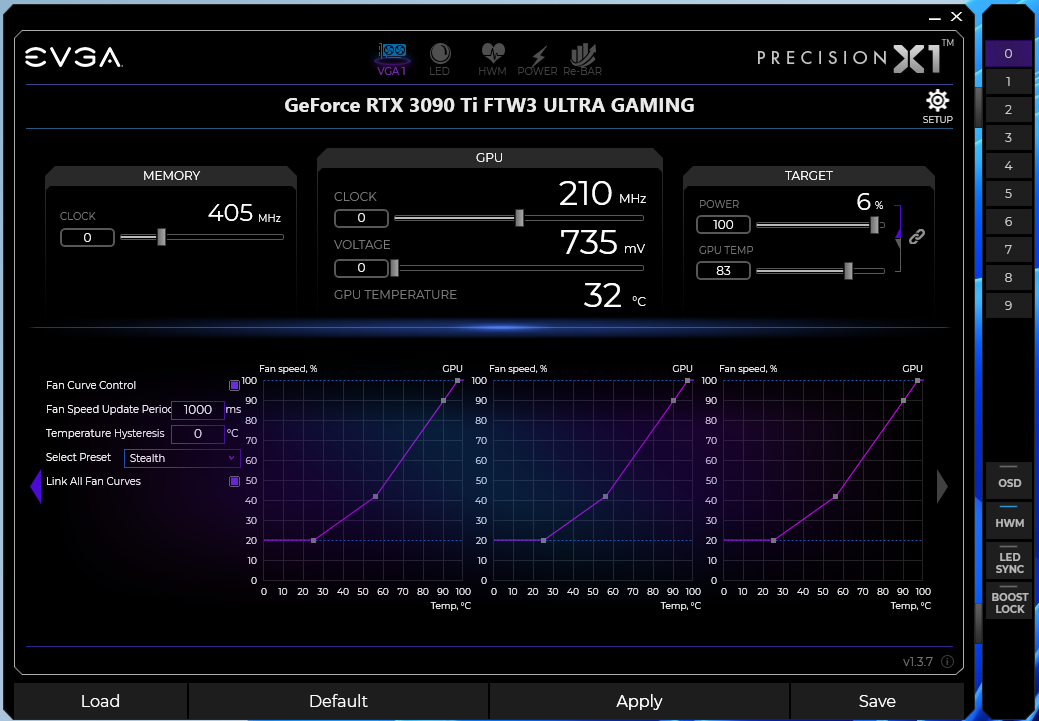Select profile slot 5
Image resolution: width=1039 pixels, height=721 pixels.
click(1008, 194)
